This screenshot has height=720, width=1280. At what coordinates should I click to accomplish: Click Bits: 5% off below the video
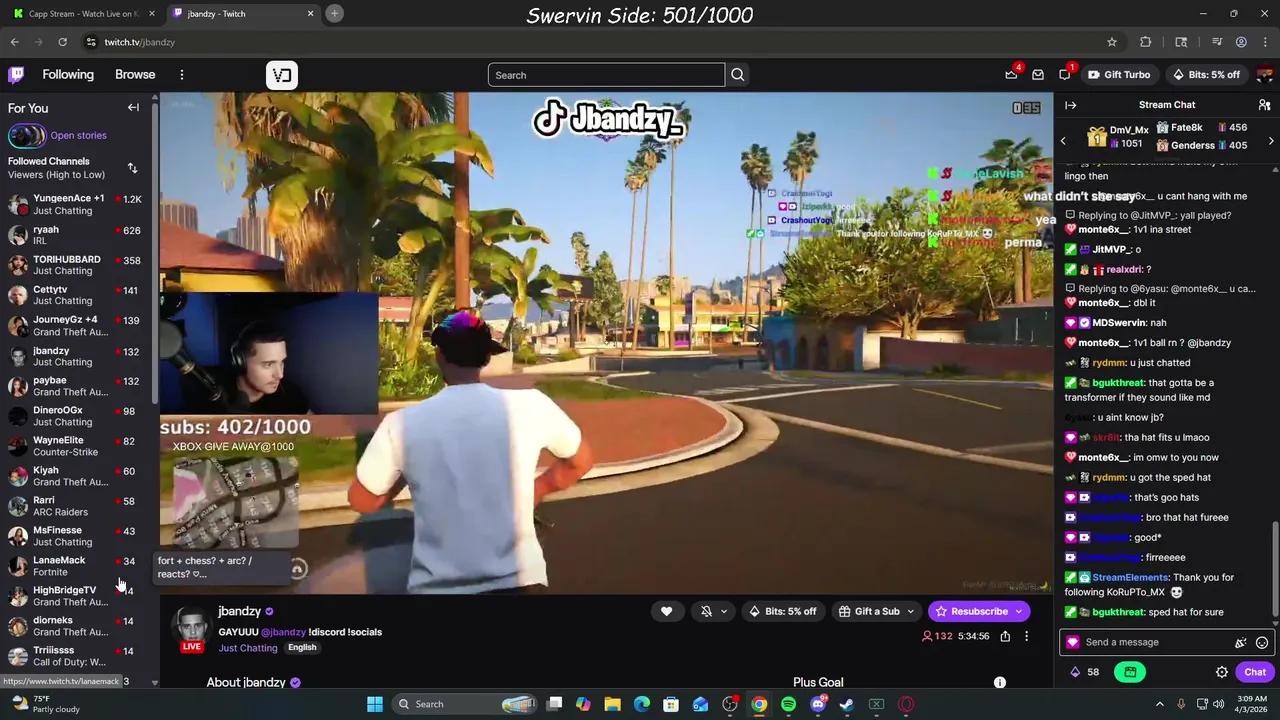coord(782,611)
